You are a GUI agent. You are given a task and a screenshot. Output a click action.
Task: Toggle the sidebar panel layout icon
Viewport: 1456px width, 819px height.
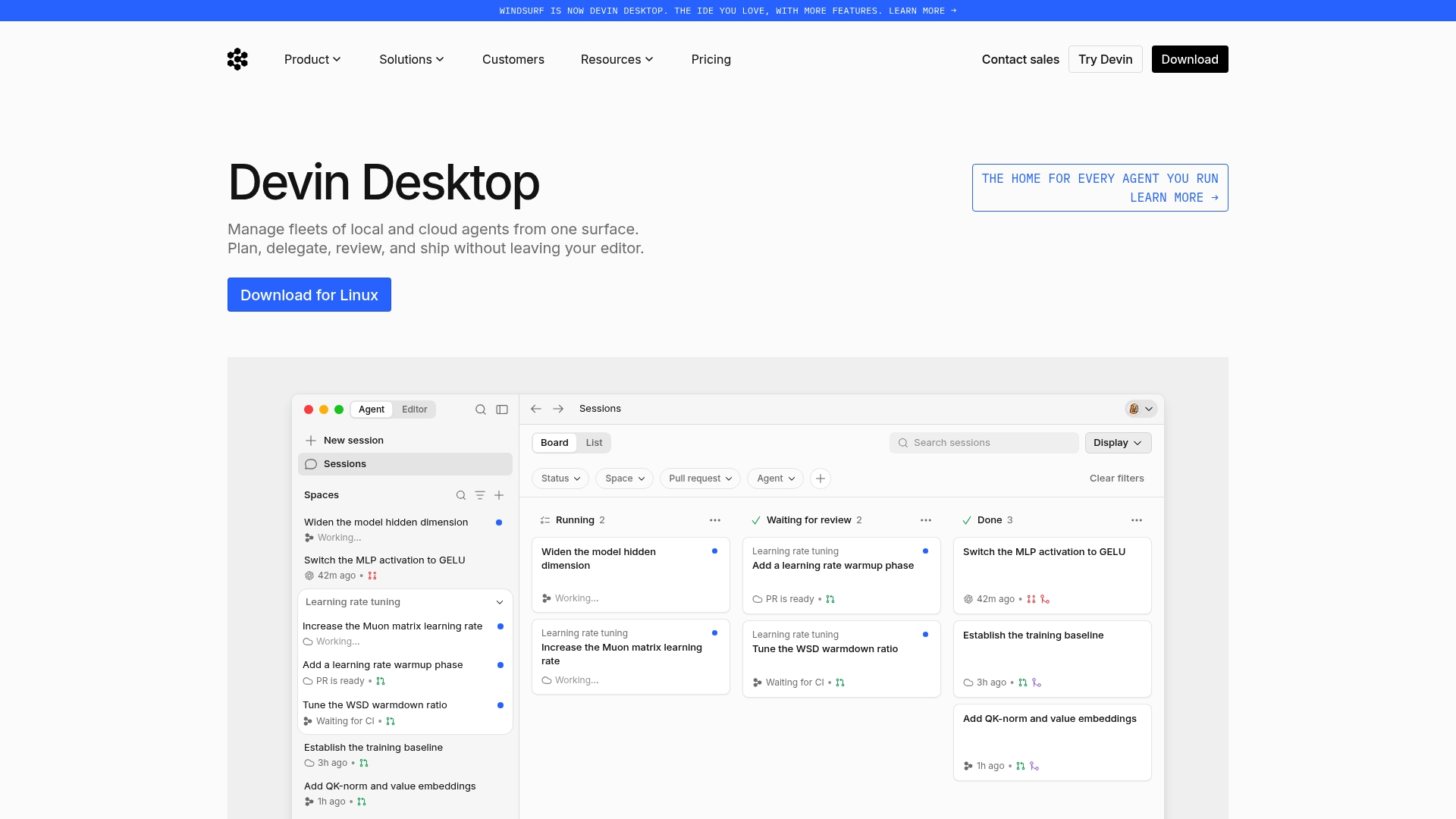502,409
